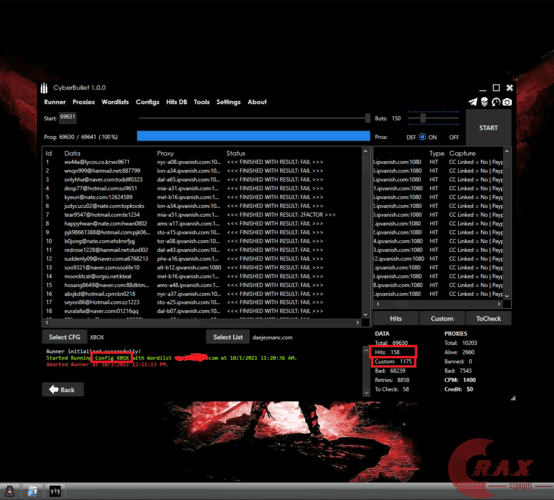
Task: Open the Hits DB menu
Action: coord(177,102)
